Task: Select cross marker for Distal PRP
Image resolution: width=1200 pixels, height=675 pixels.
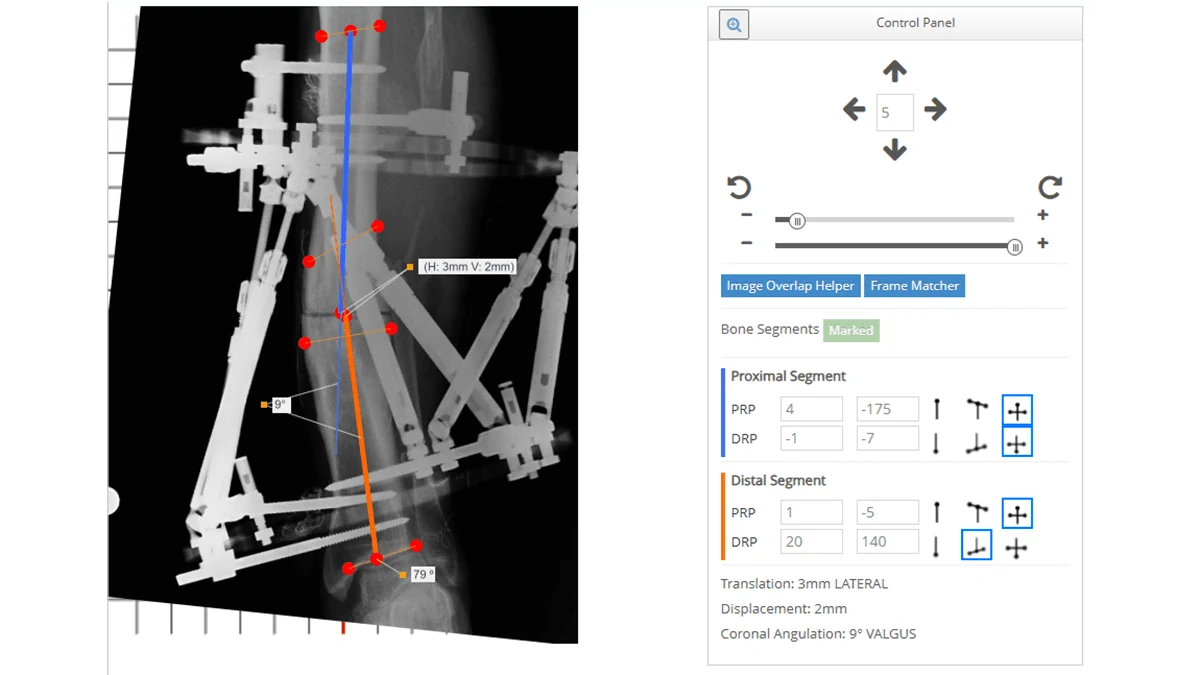Action: click(1017, 513)
